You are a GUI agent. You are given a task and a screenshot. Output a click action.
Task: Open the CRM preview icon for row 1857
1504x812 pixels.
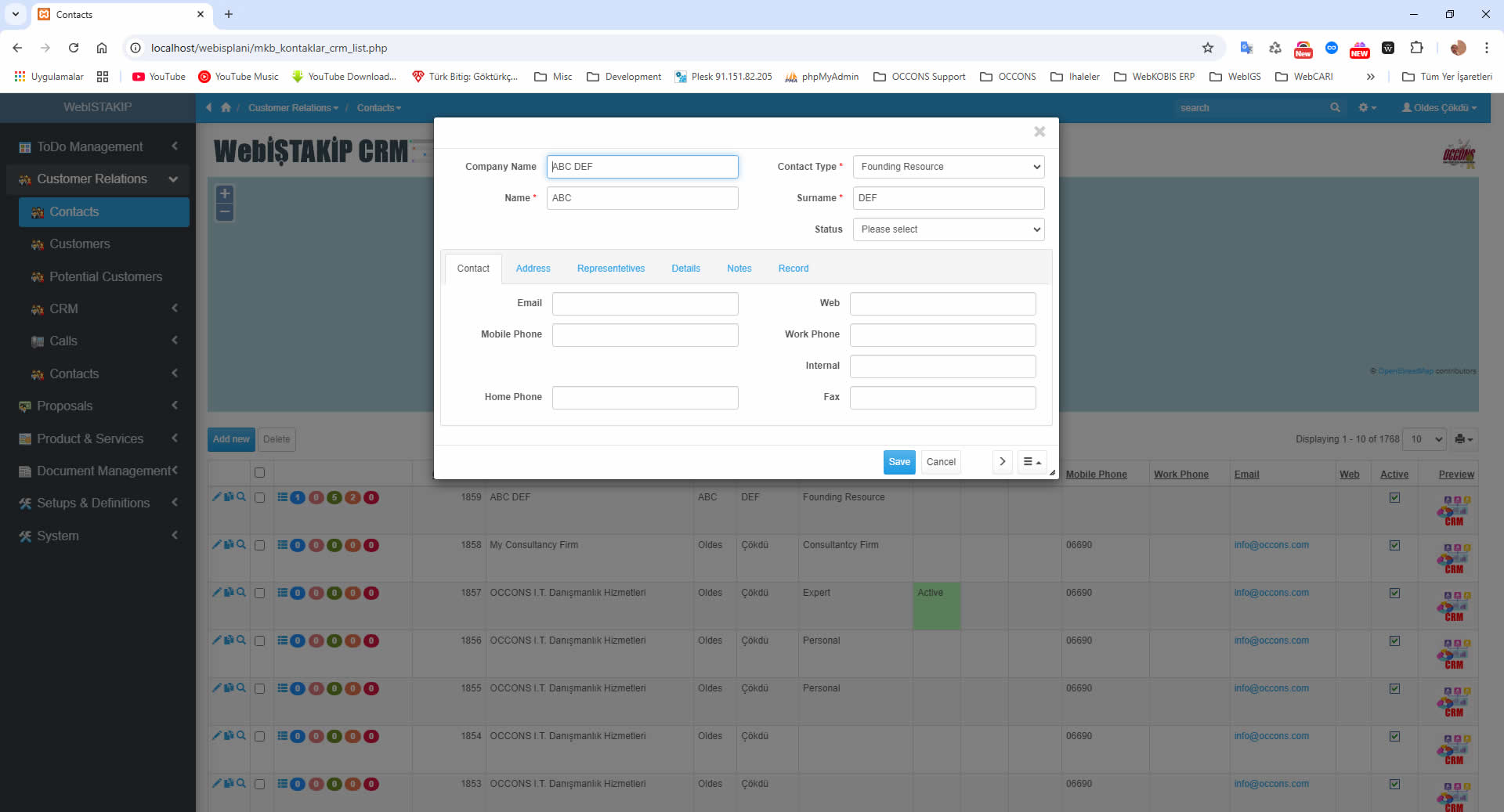[1455, 606]
